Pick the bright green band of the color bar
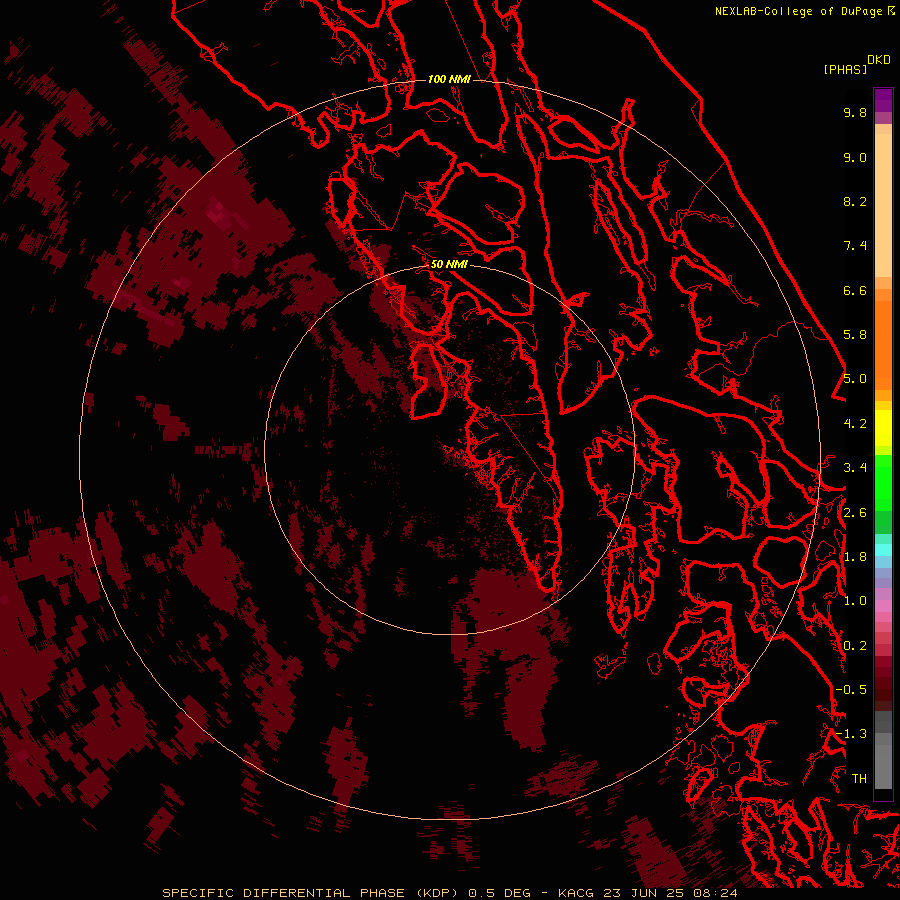 click(x=883, y=483)
